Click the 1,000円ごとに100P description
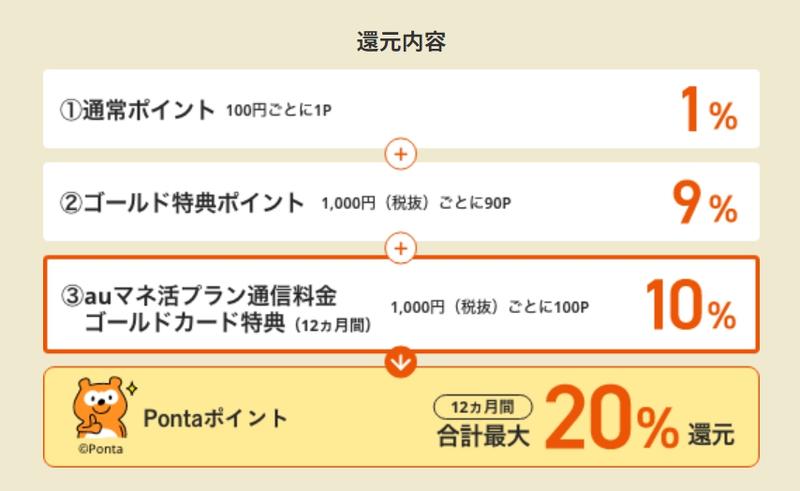Image resolution: width=800 pixels, height=491 pixels. click(x=489, y=306)
